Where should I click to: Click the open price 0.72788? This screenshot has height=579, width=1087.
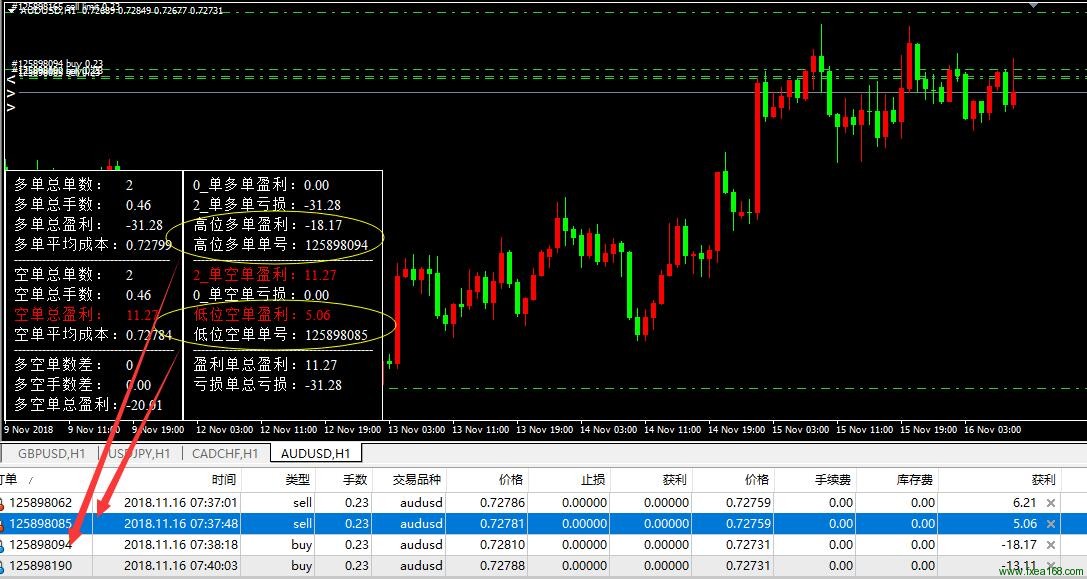pyautogui.click(x=502, y=566)
